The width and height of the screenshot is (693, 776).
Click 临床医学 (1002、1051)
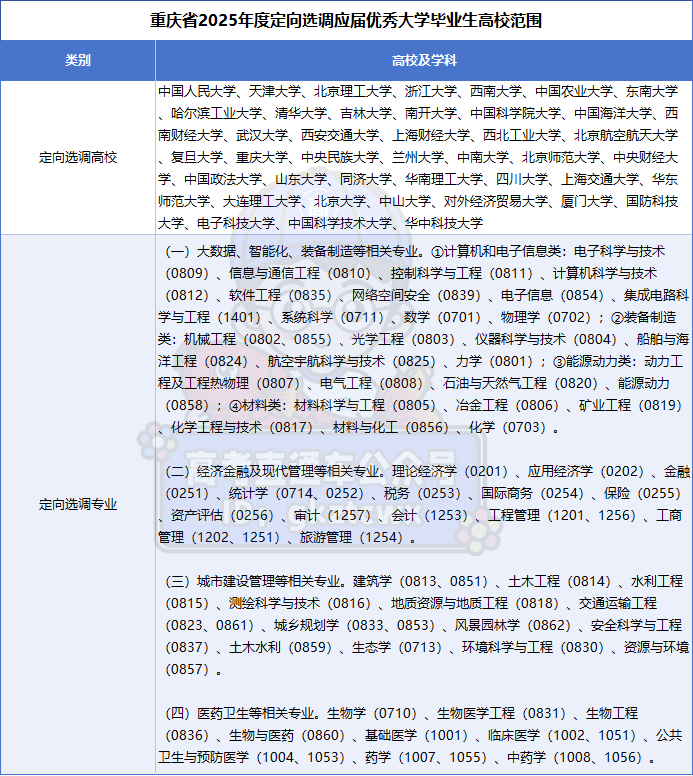(x=562, y=735)
